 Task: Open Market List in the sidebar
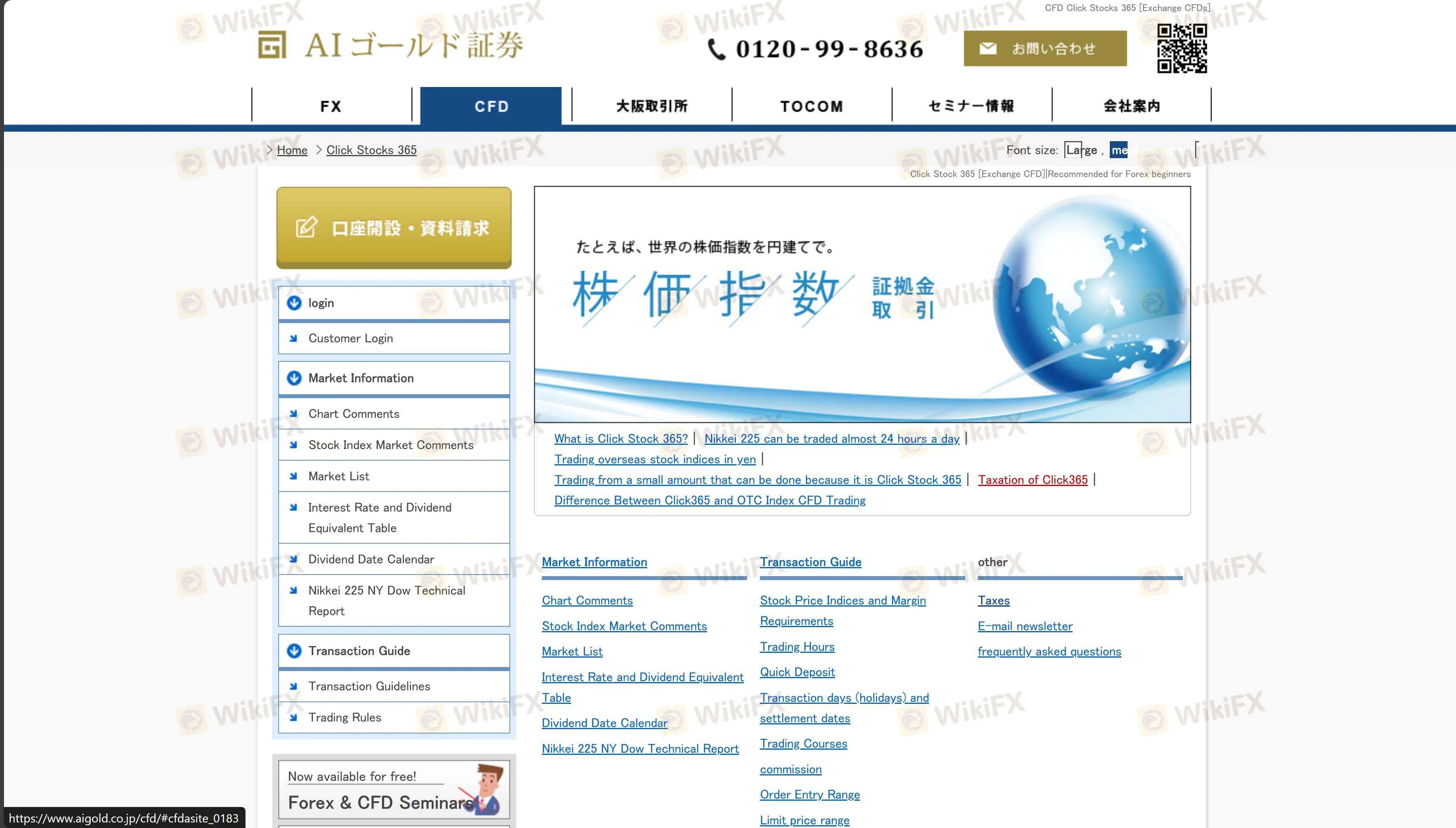[x=394, y=476]
